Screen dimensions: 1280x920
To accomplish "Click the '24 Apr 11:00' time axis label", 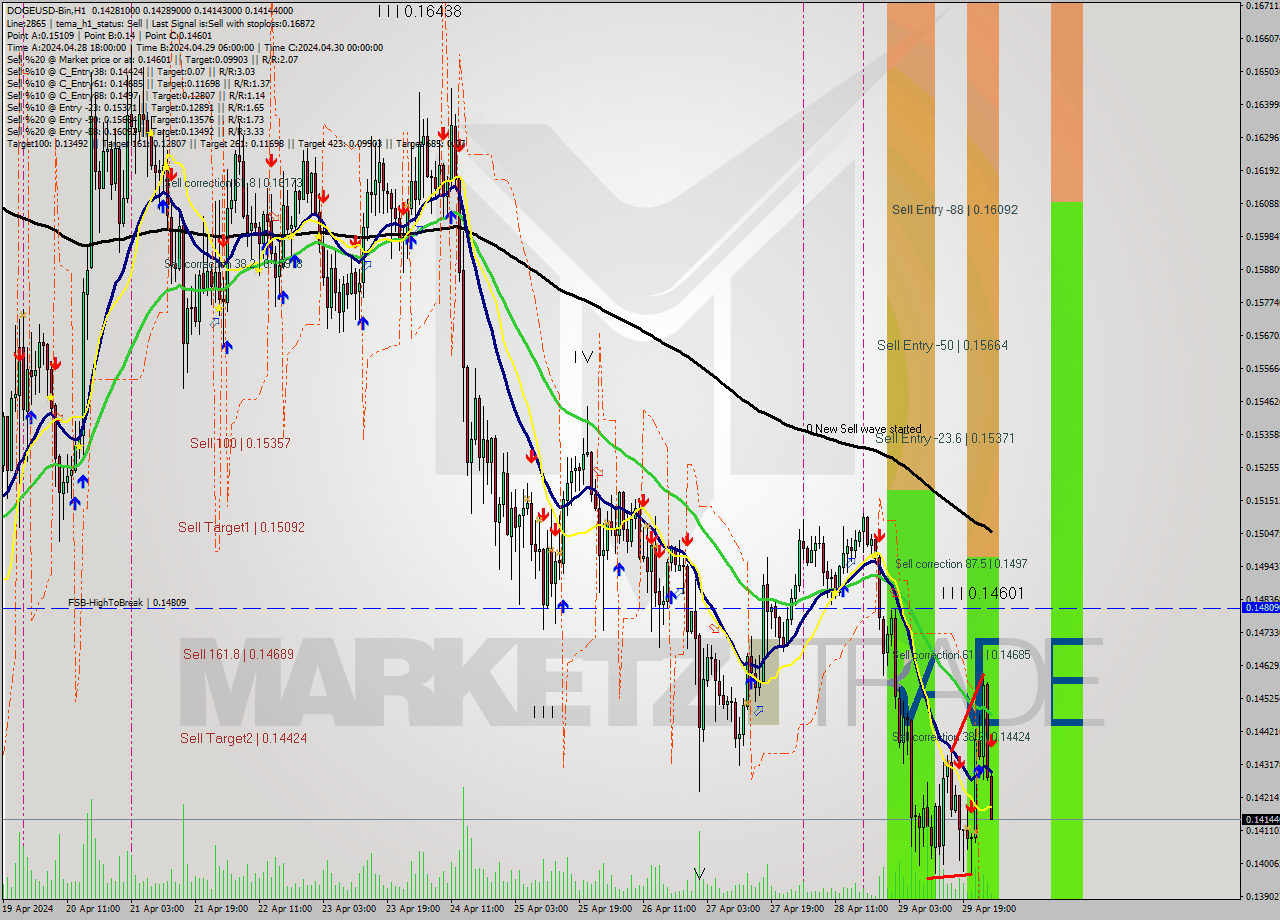I will point(477,910).
